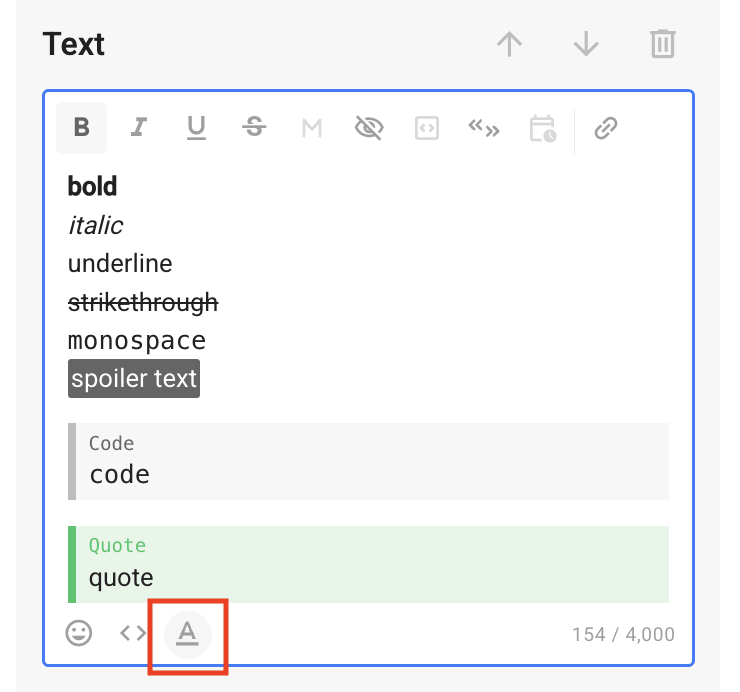Image resolution: width=740 pixels, height=692 pixels.
Task: Toggle spoiler formatting eye icon
Action: (369, 128)
